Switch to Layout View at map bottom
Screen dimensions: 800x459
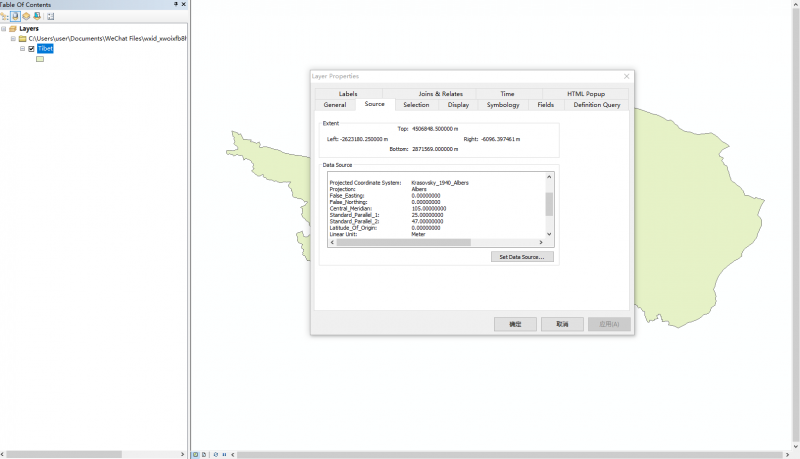point(204,454)
